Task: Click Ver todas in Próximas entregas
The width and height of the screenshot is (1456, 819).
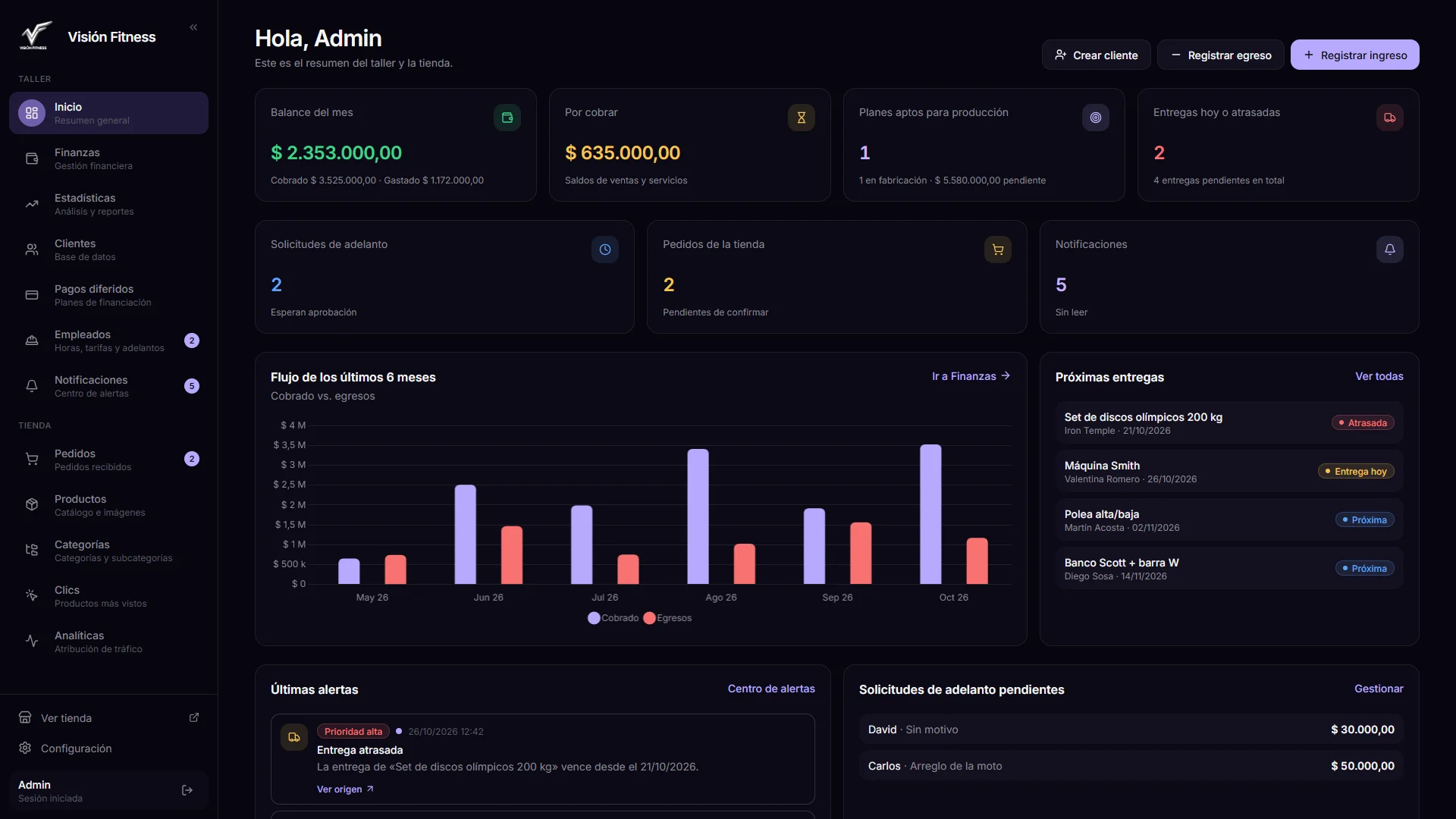Action: coord(1379,376)
